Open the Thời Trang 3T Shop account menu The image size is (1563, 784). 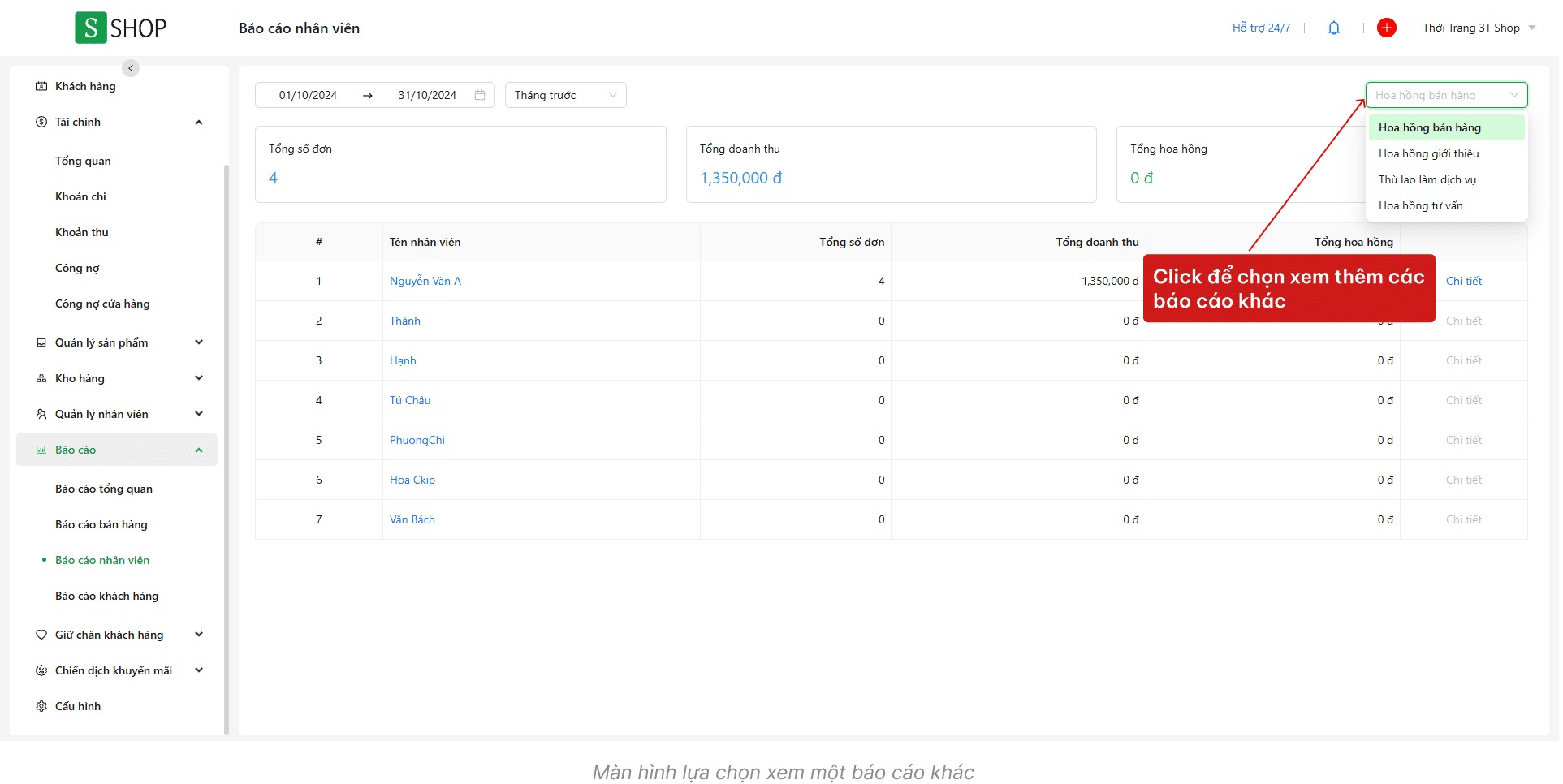(x=1479, y=28)
